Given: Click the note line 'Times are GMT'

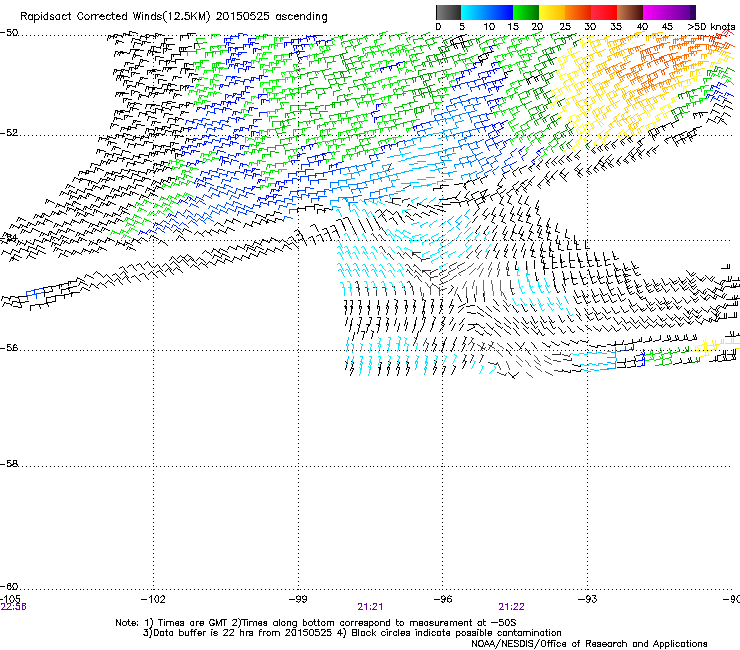Looking at the screenshot, I should click(193, 623).
